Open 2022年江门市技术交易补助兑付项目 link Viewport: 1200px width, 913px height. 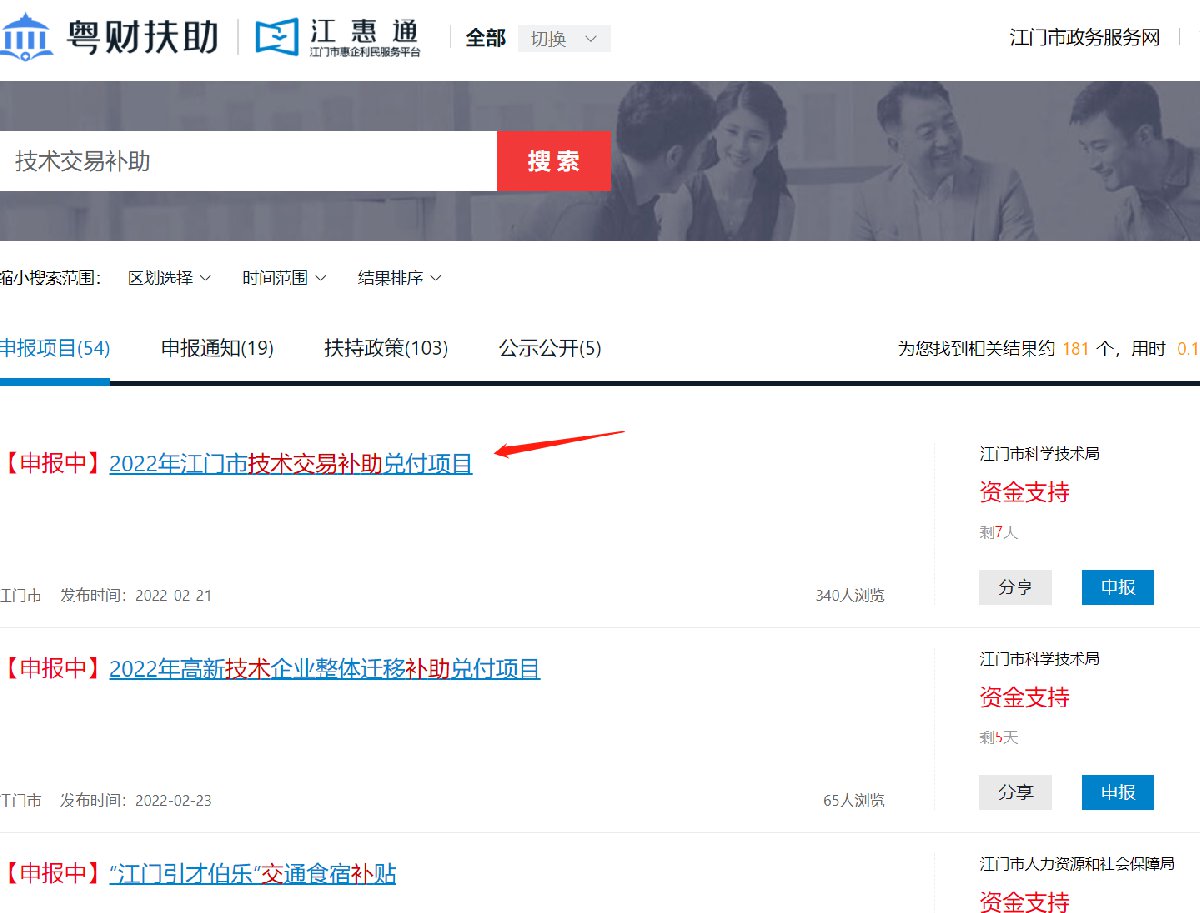pyautogui.click(x=291, y=464)
